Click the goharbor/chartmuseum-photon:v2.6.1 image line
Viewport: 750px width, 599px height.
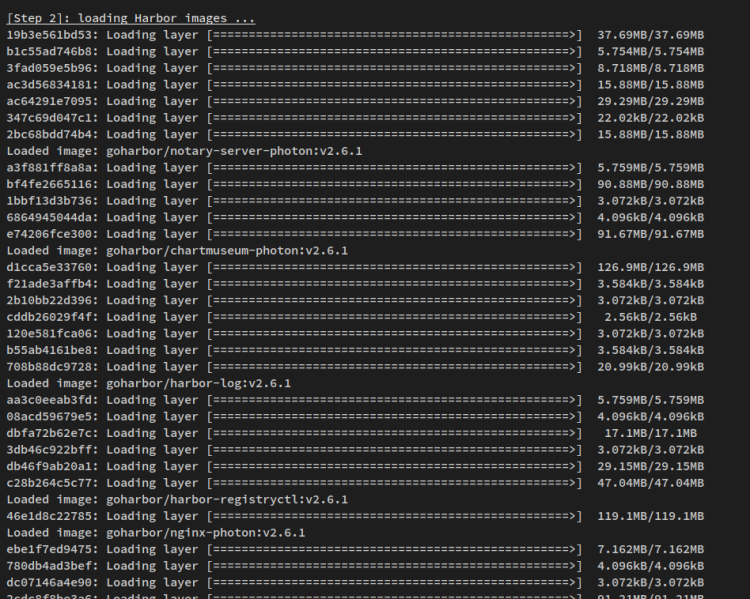coord(177,251)
